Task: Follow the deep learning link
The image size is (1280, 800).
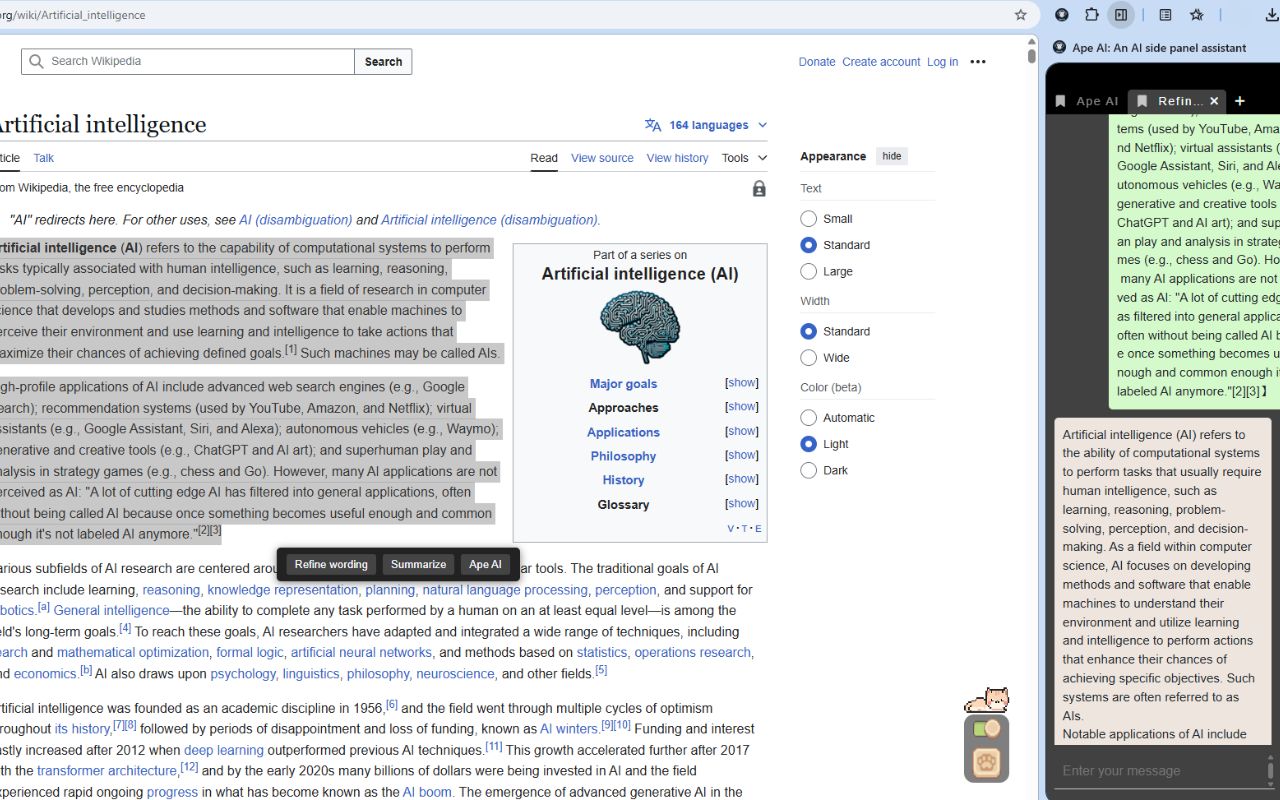Action: tap(224, 750)
